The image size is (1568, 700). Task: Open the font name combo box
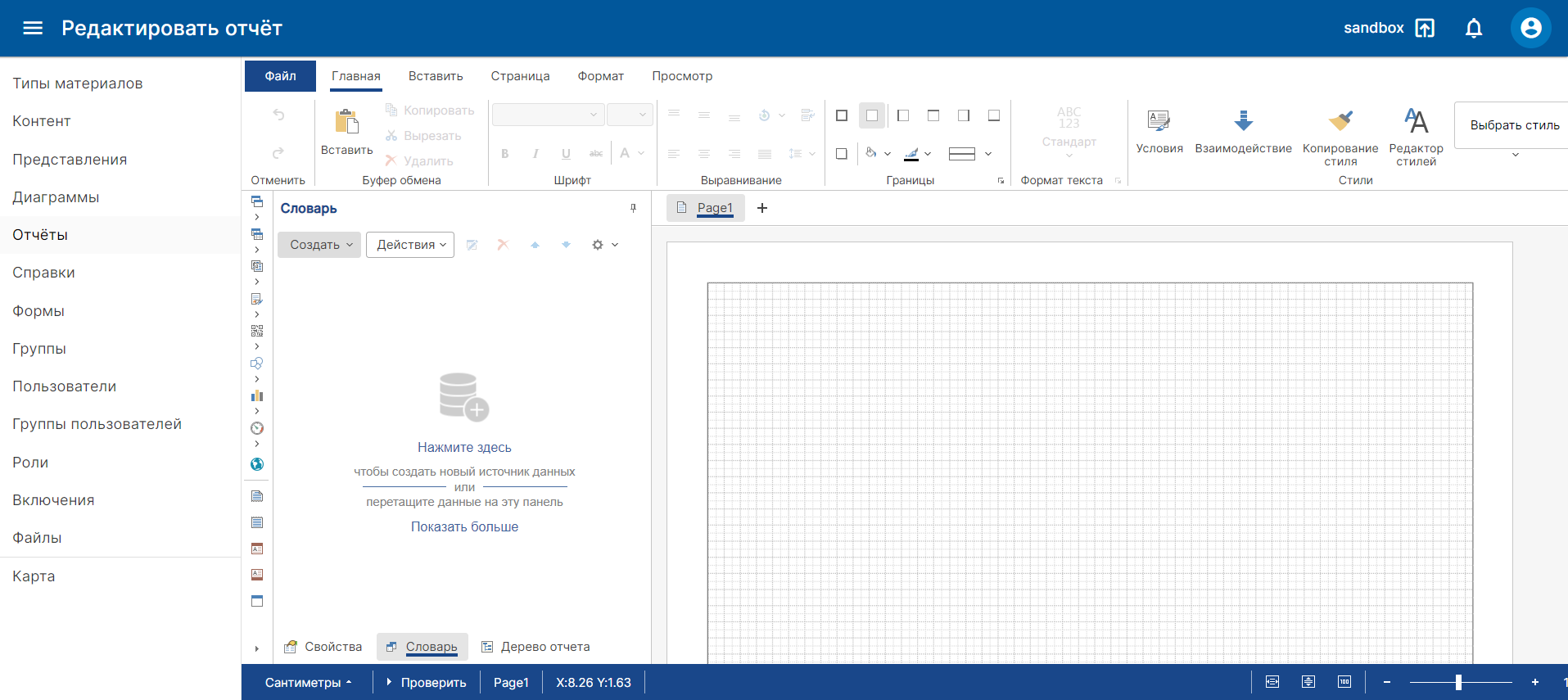[548, 115]
